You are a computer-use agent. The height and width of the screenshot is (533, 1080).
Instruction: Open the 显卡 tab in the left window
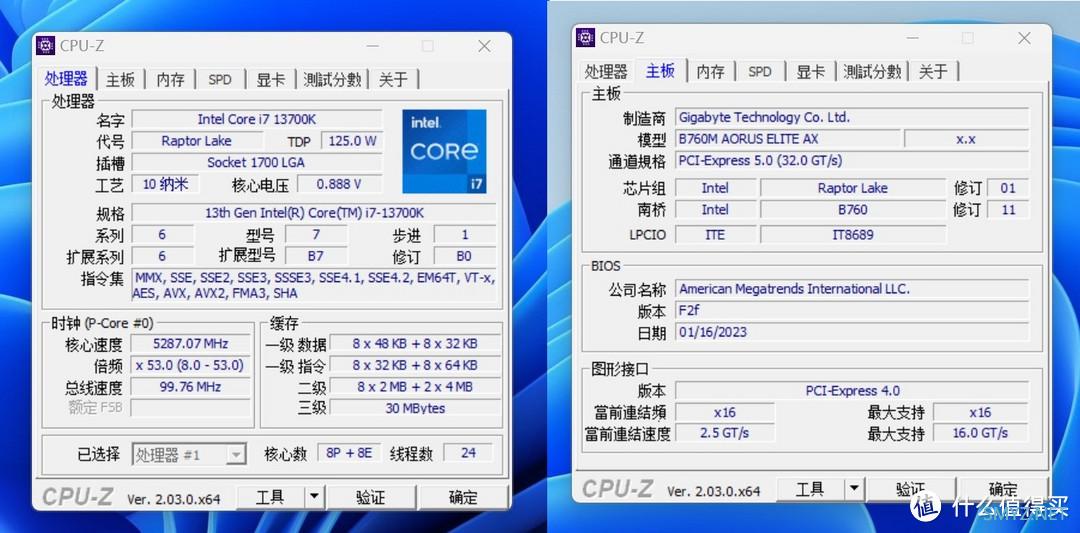[270, 80]
